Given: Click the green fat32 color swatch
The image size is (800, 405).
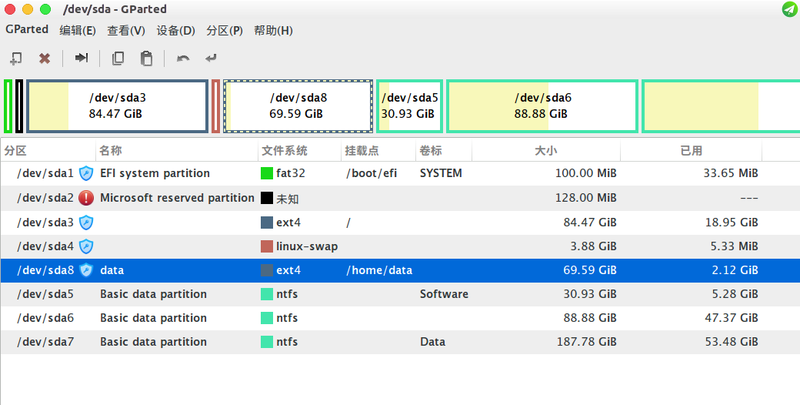Looking at the screenshot, I should click(267, 173).
